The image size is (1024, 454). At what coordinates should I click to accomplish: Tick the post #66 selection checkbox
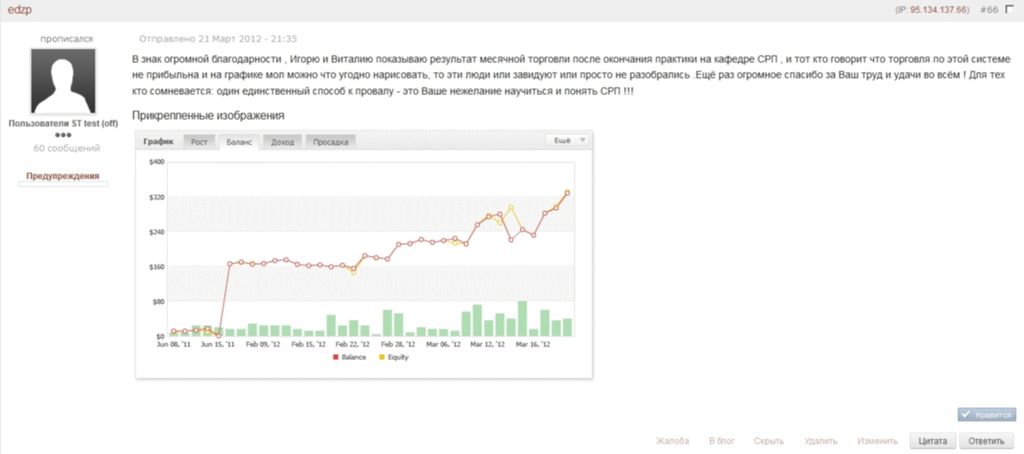point(1012,10)
